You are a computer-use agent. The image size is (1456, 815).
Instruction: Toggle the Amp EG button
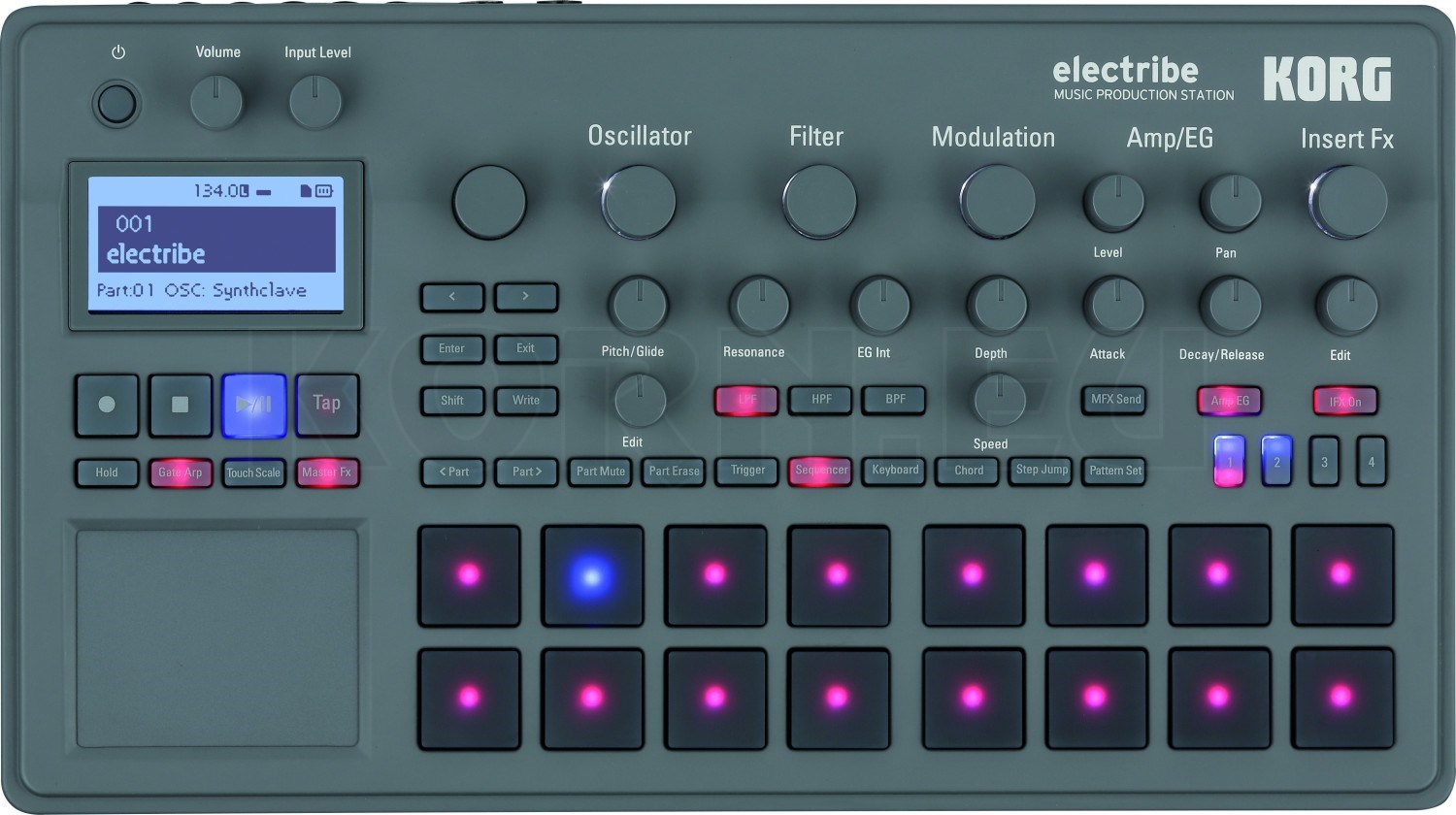[x=1229, y=401]
